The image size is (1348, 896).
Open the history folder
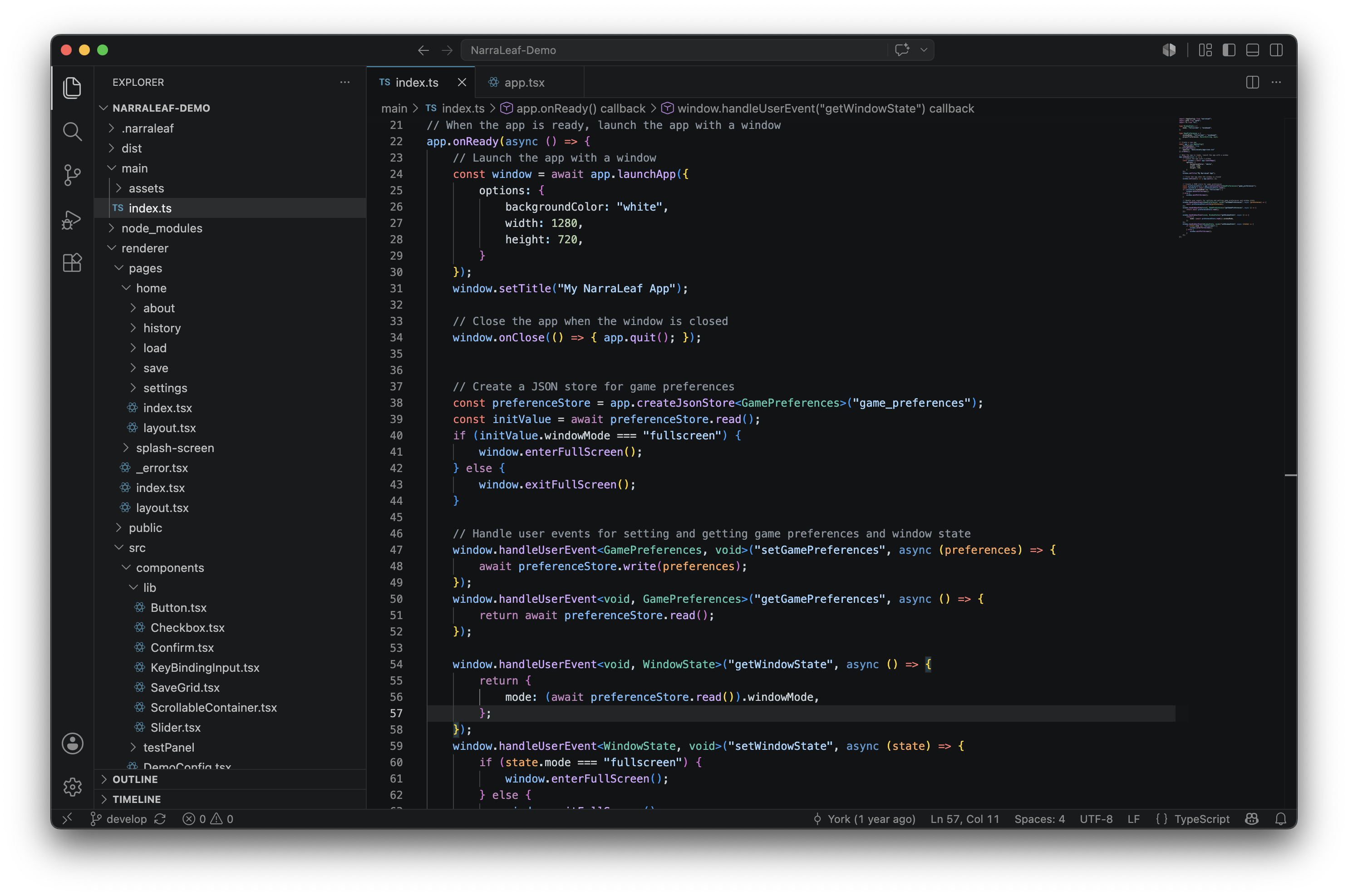(x=230, y=328)
